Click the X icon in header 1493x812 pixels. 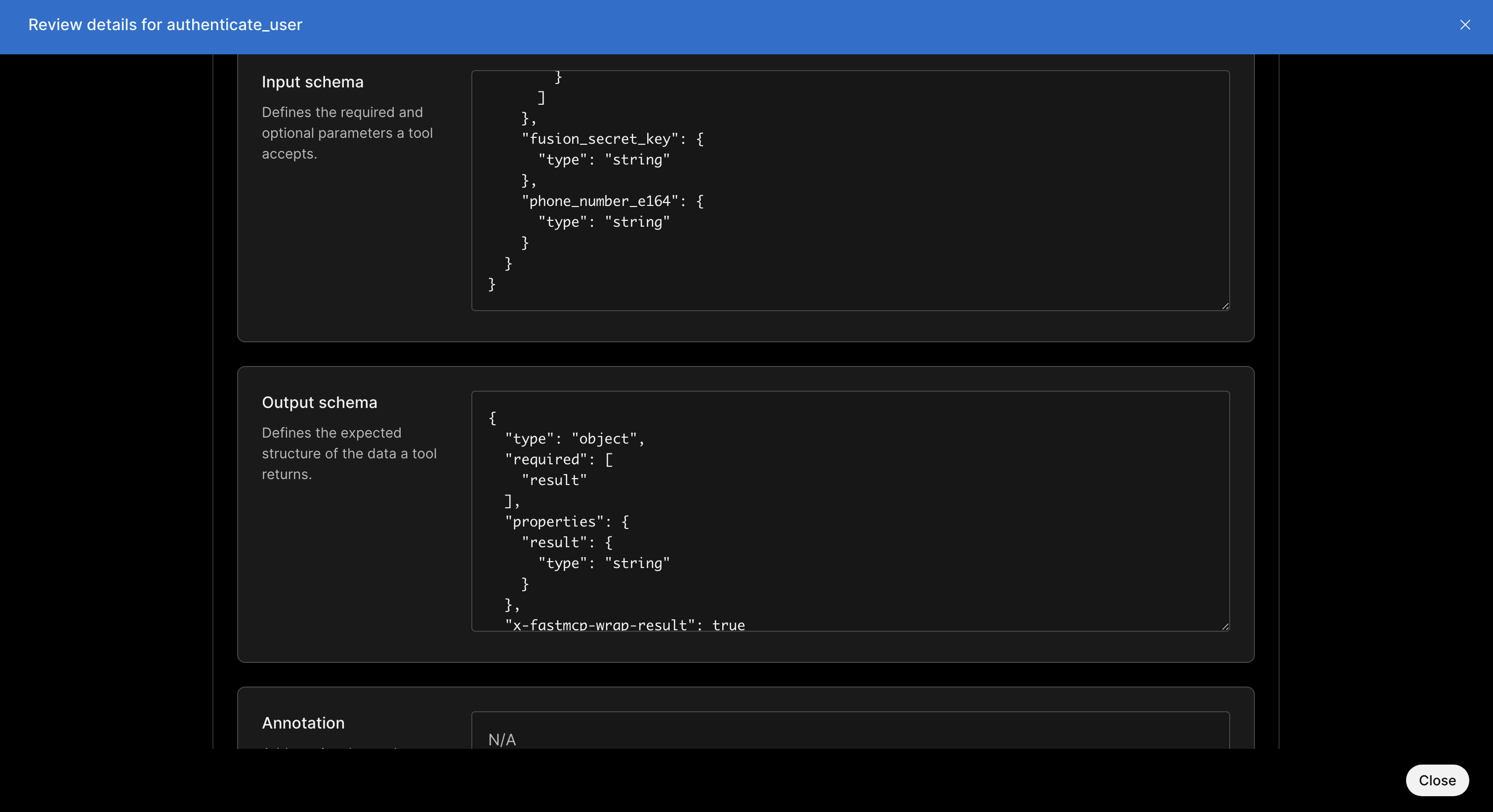click(x=1465, y=24)
